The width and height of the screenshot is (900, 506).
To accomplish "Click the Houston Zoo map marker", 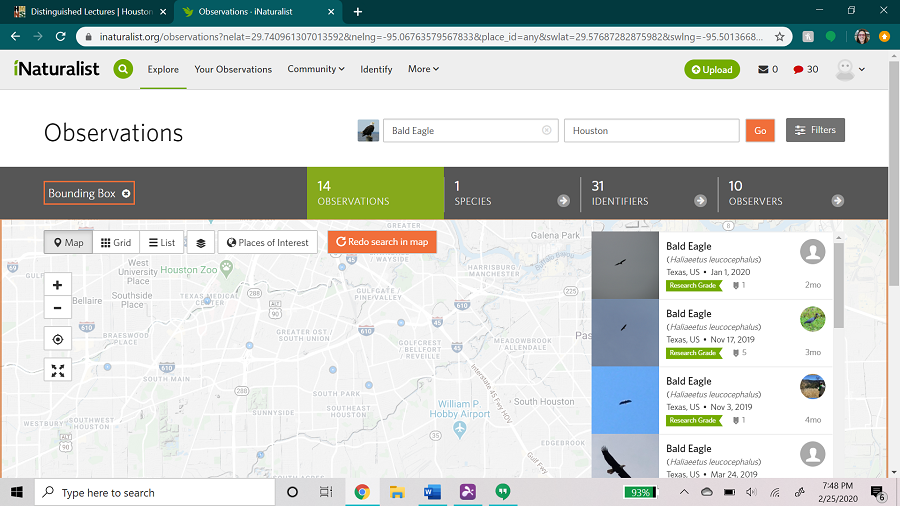I will tap(227, 268).
